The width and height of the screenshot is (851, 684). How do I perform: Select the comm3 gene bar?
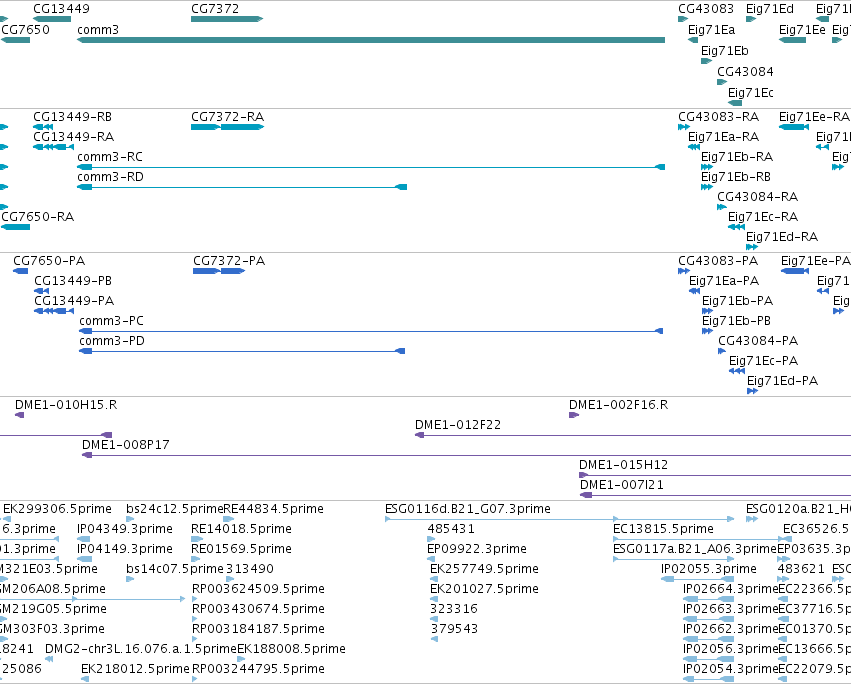click(x=371, y=40)
